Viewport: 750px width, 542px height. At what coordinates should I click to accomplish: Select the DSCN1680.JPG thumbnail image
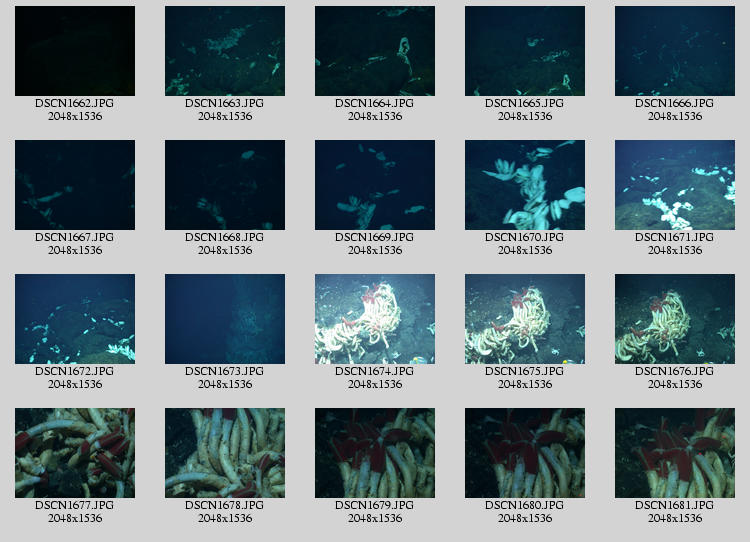[x=525, y=453]
